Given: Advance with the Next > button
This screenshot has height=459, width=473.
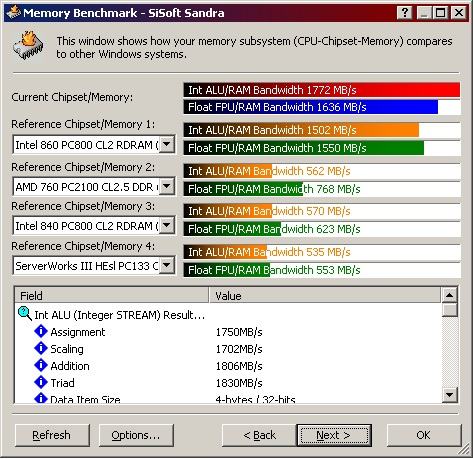Looking at the screenshot, I should coord(334,435).
